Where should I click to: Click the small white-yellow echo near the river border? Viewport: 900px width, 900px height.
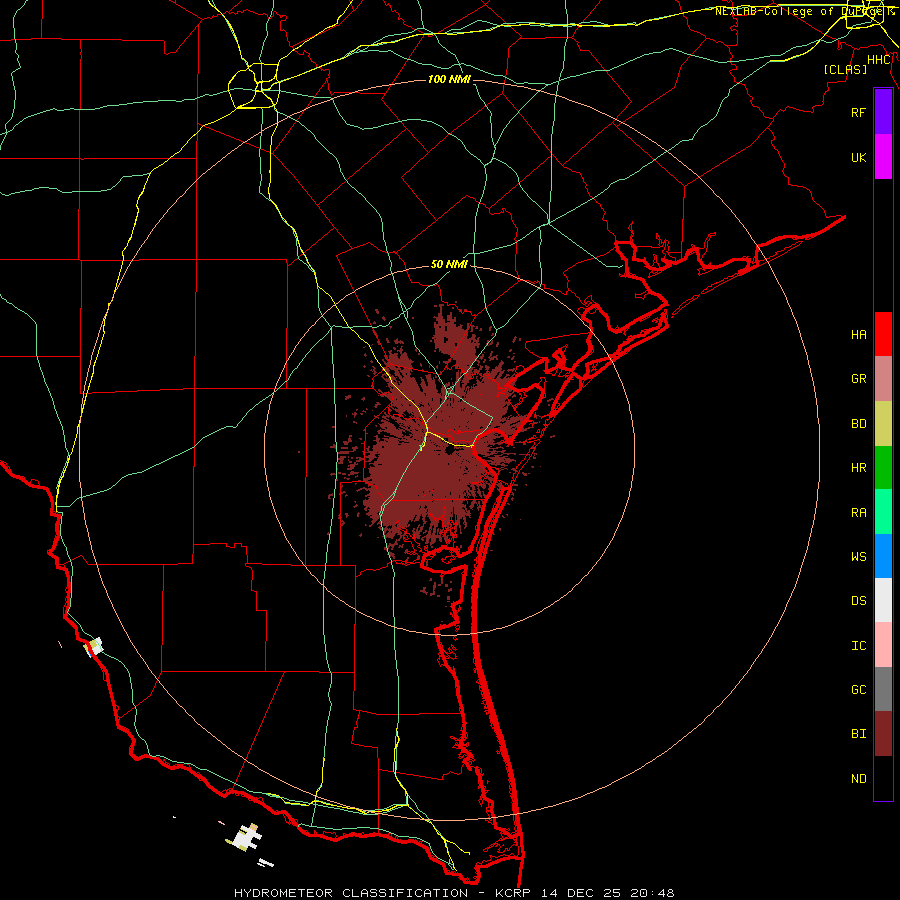[94, 647]
